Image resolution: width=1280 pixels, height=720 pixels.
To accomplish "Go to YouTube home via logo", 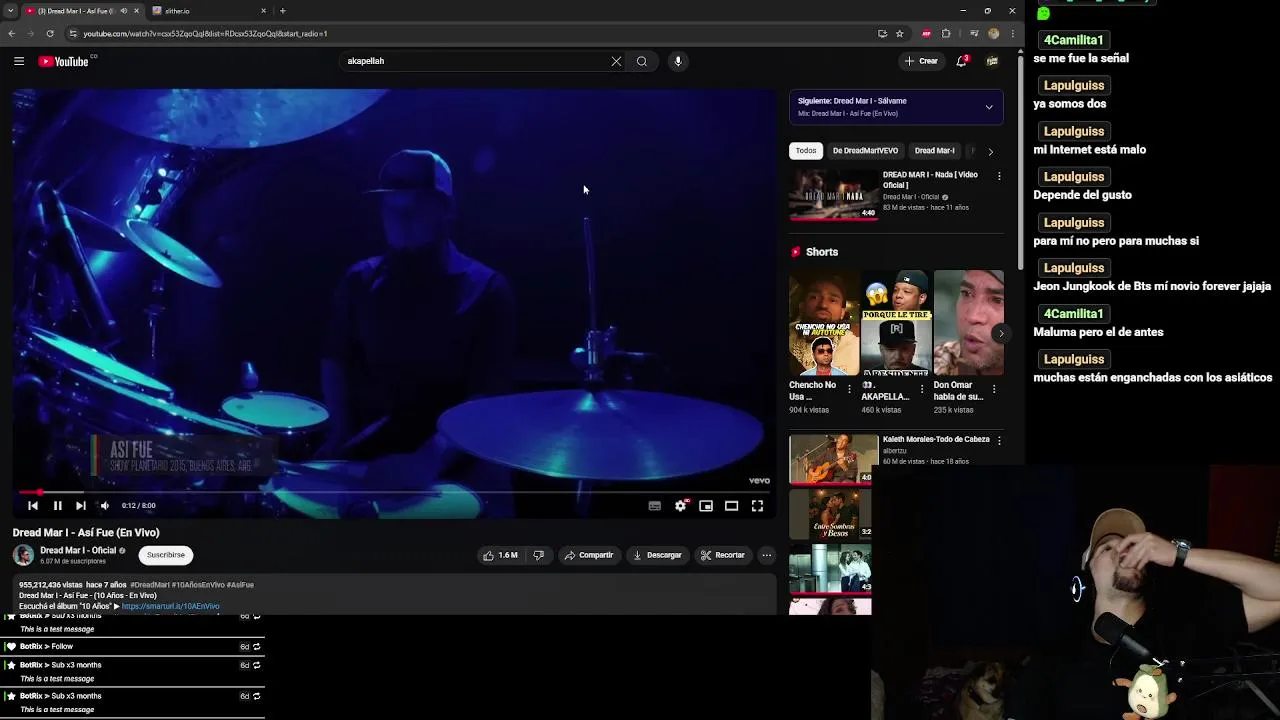I will click(x=66, y=61).
